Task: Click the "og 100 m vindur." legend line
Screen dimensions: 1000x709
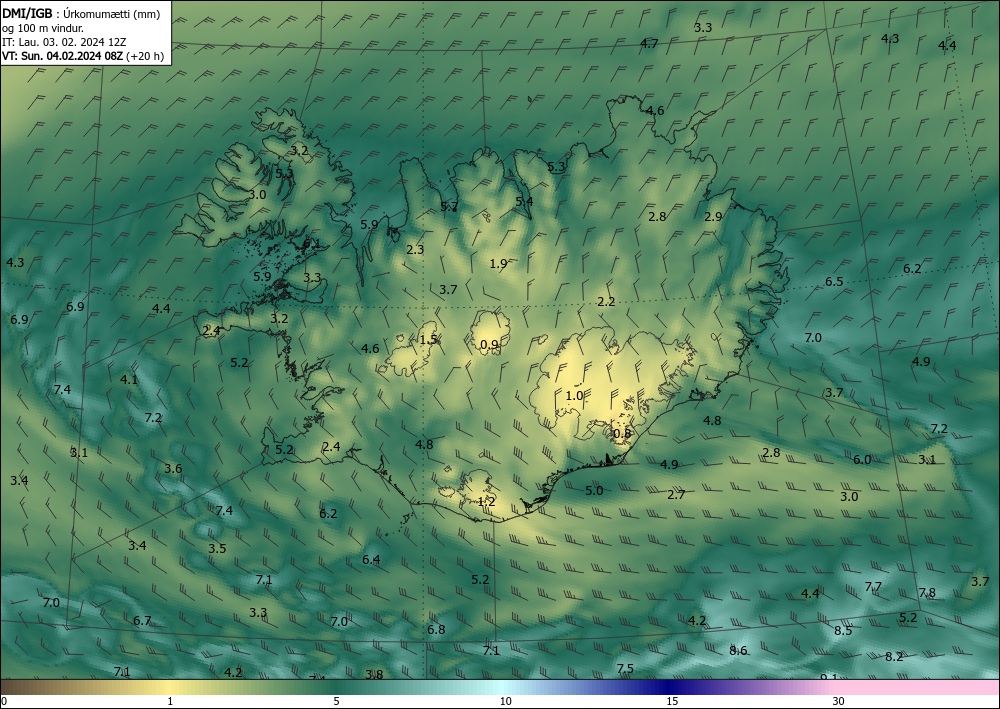Action: point(43,28)
